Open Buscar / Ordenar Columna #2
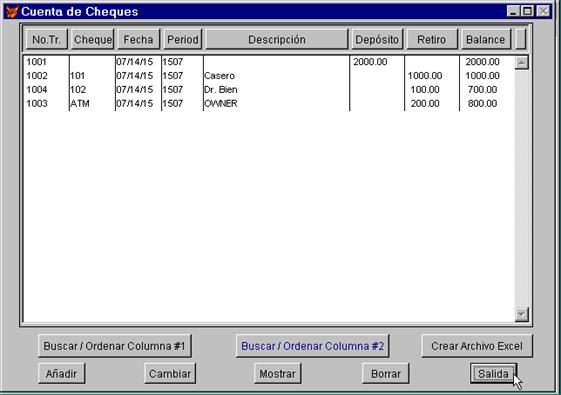The image size is (561, 395). 312,346
